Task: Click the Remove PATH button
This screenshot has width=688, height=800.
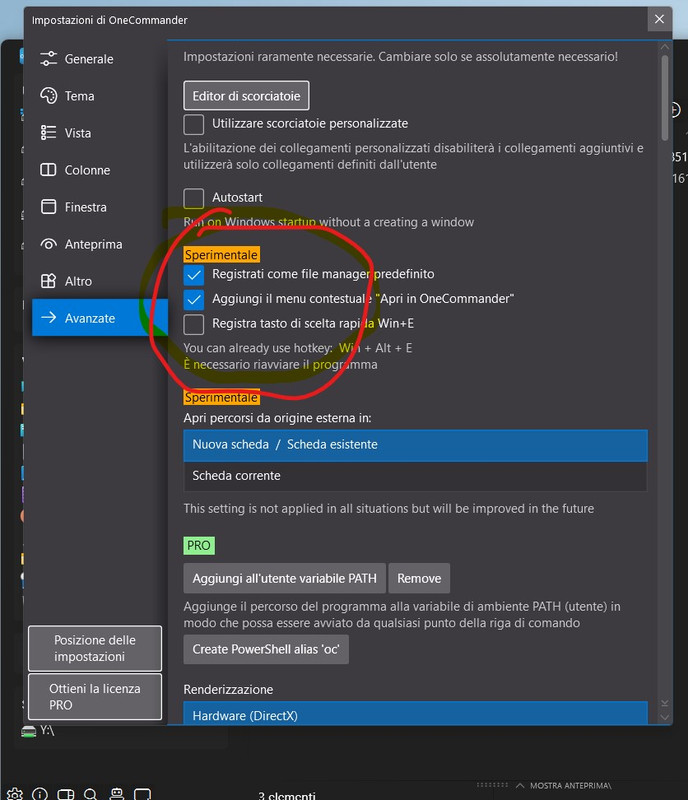Action: tap(419, 578)
